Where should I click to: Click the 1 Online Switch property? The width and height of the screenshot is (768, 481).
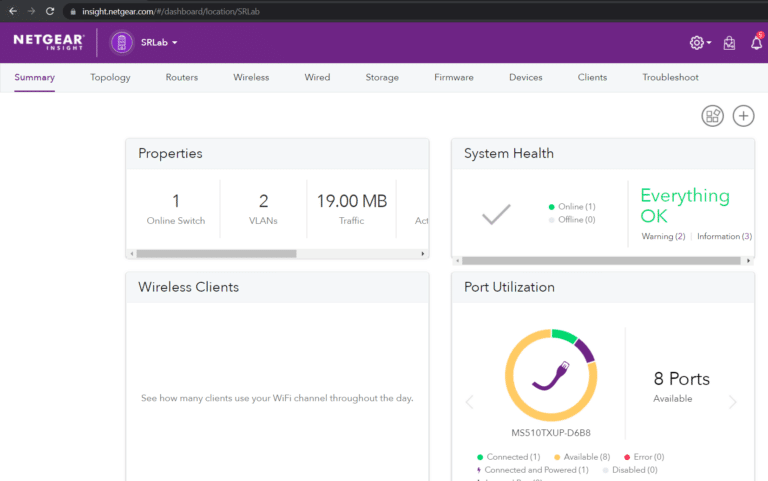pos(176,209)
